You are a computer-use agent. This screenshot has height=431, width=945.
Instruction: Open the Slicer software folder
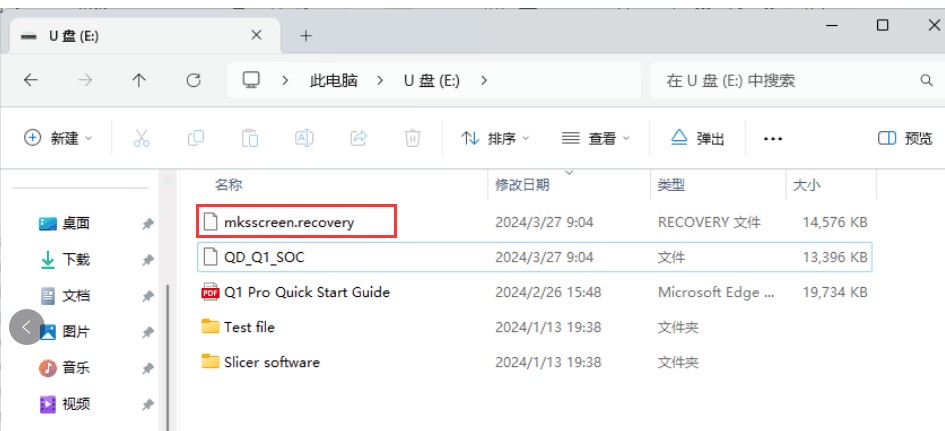[271, 362]
